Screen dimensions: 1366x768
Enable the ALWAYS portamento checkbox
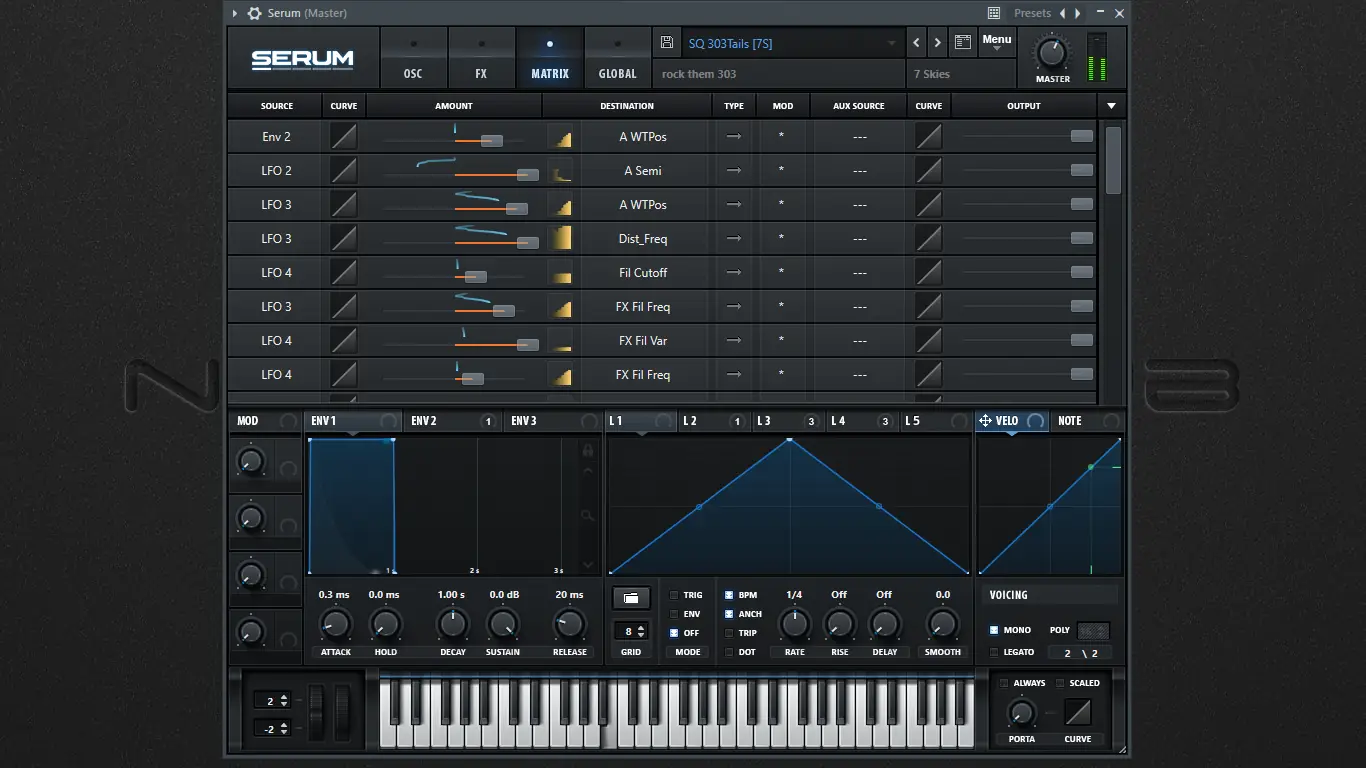(1005, 683)
